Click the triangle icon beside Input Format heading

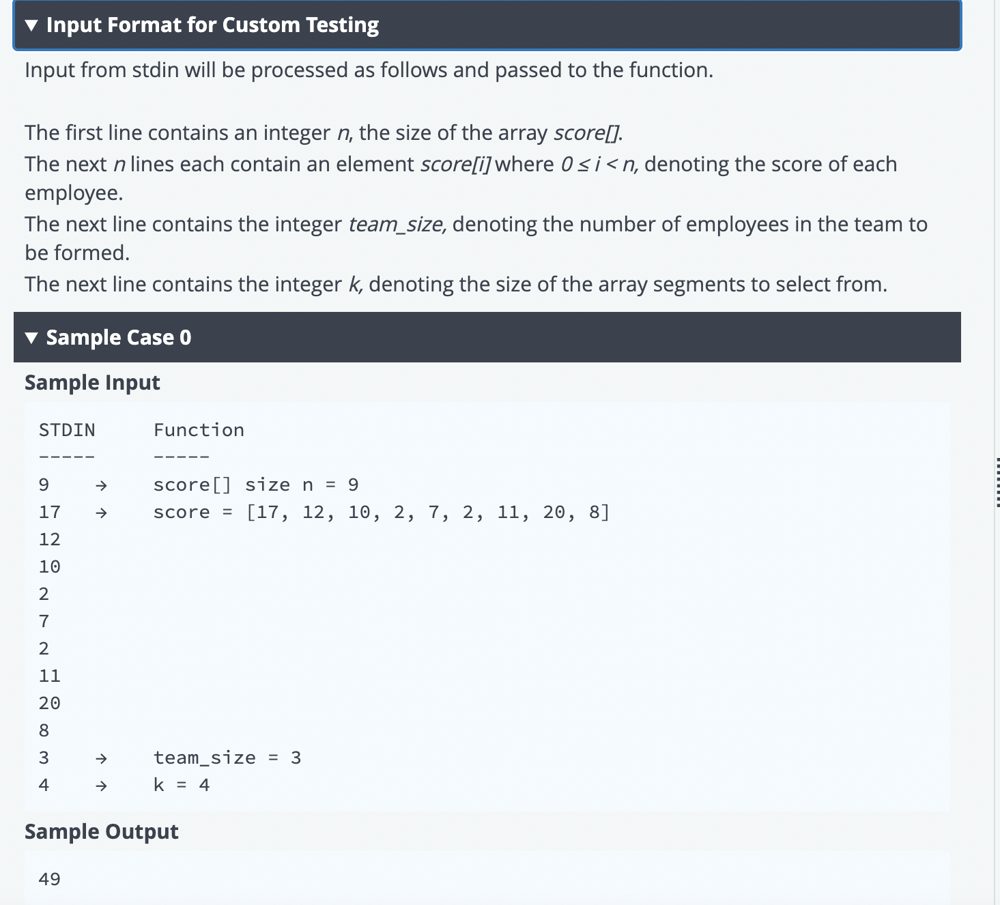pos(31,25)
